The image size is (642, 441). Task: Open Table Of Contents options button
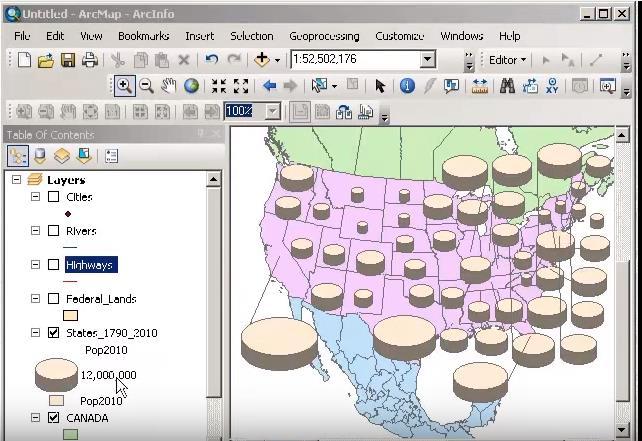tap(111, 156)
